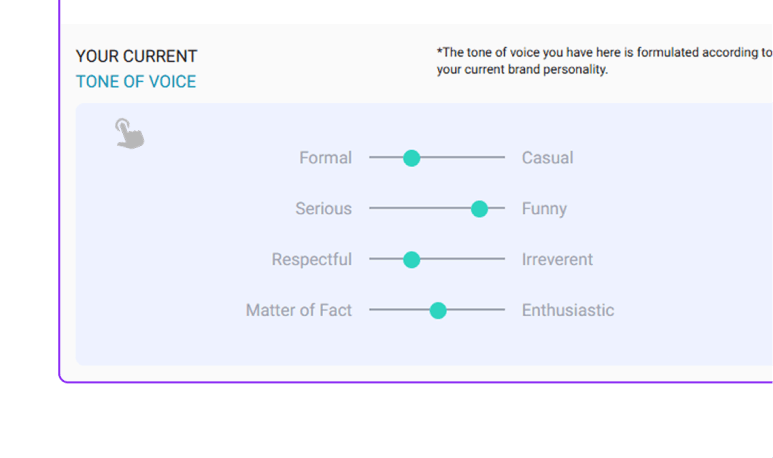The image size is (773, 458).
Task: Click the Formal–Casual slider track's Casual end
Action: (x=500, y=158)
